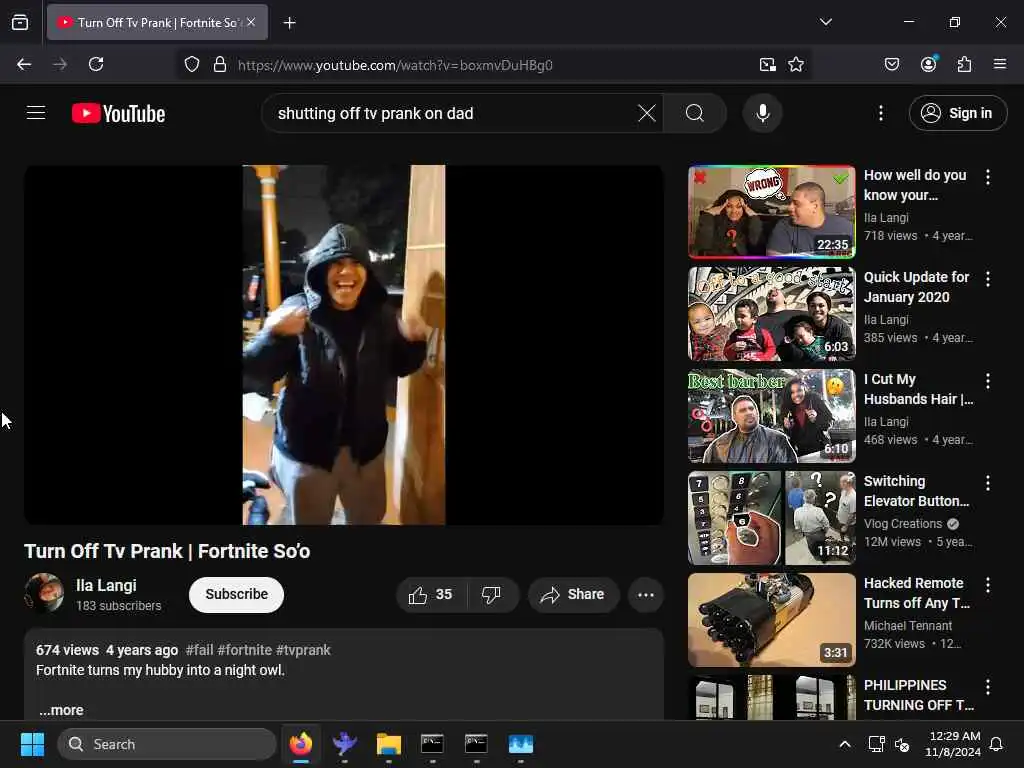Open Pocket save icon
The image size is (1024, 768).
[x=891, y=64]
